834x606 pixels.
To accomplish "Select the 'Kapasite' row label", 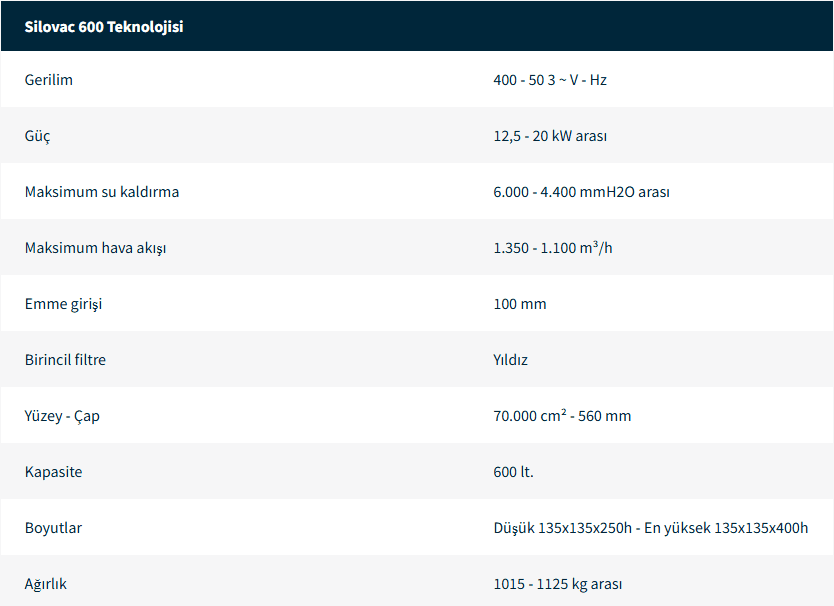I will pyautogui.click(x=53, y=472).
